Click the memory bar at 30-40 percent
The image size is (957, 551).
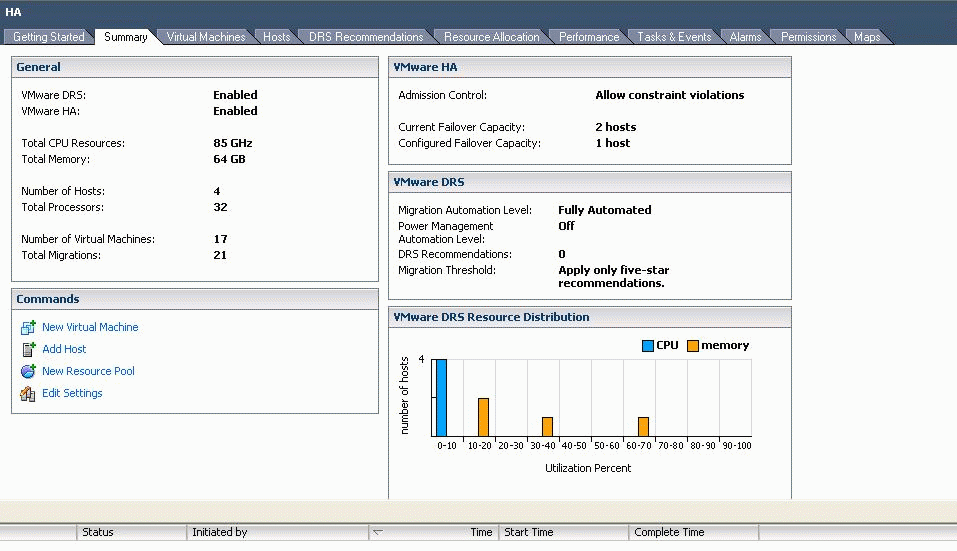547,427
